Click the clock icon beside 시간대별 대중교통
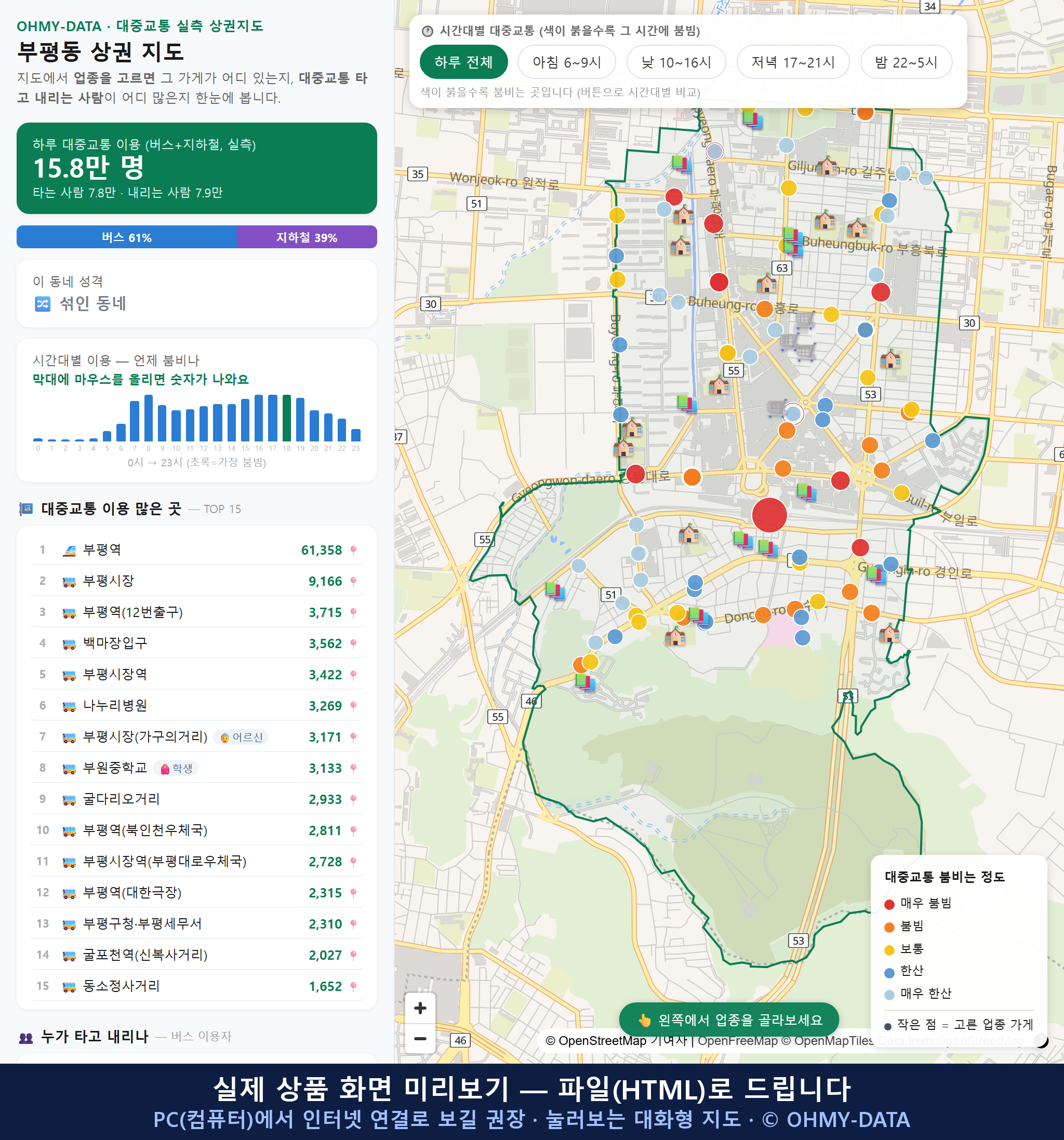This screenshot has width=1064, height=1140. click(x=428, y=31)
